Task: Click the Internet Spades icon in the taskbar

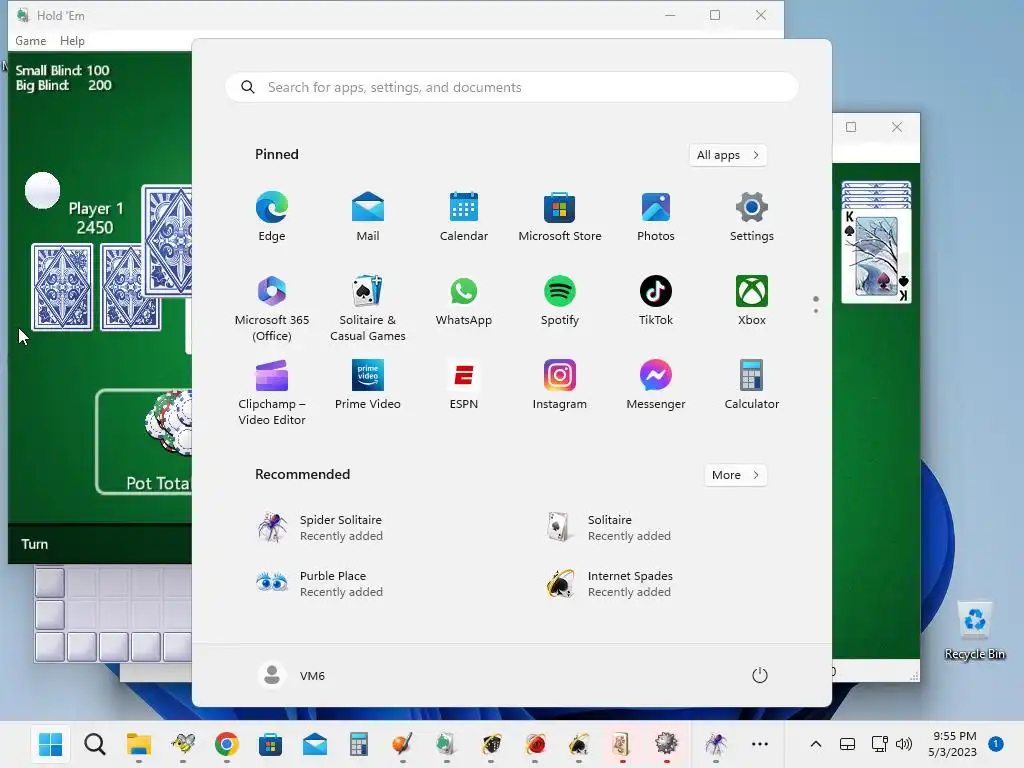Action: click(x=579, y=744)
